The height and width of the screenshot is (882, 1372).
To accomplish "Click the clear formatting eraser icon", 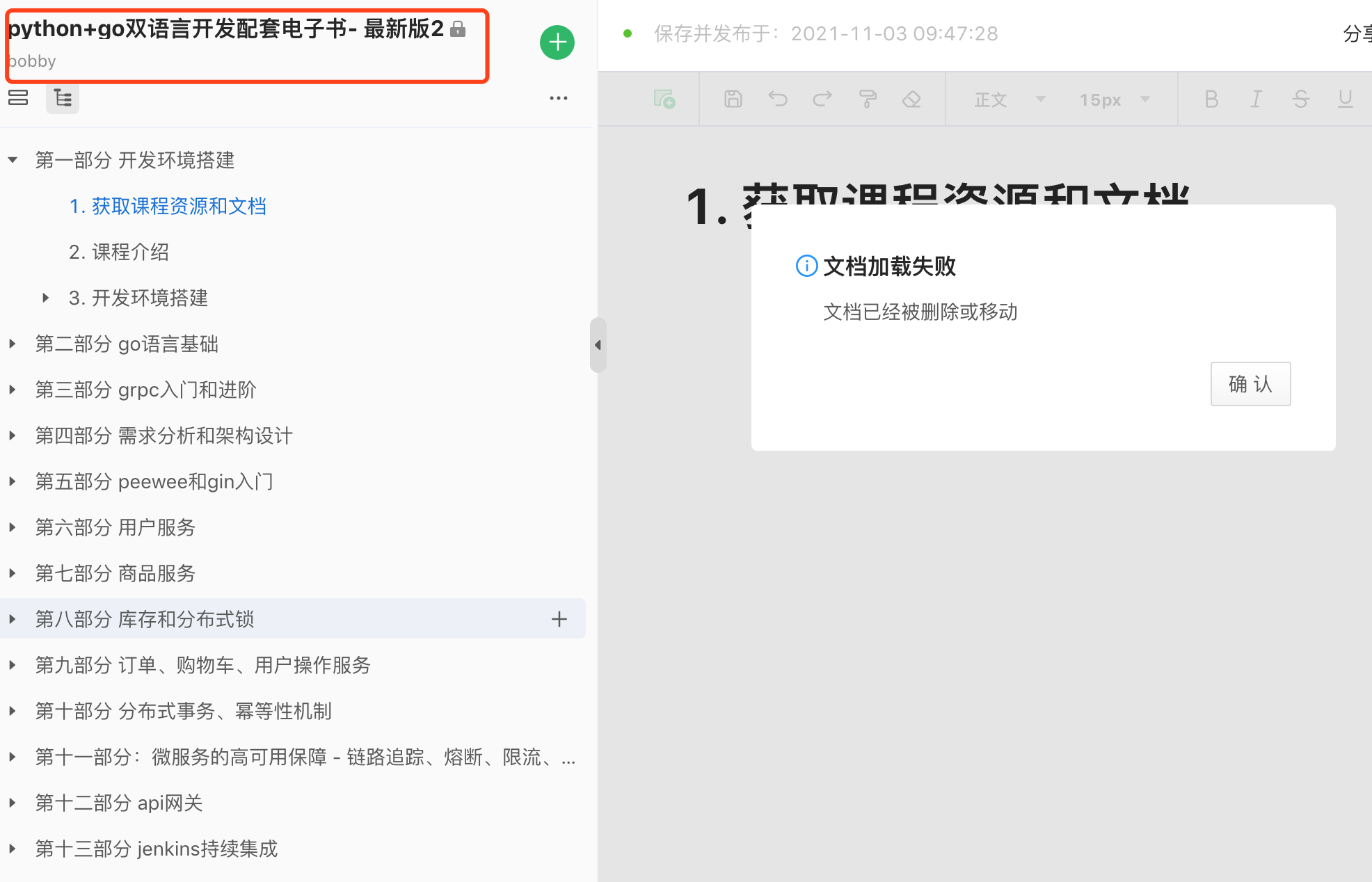I will coord(911,99).
